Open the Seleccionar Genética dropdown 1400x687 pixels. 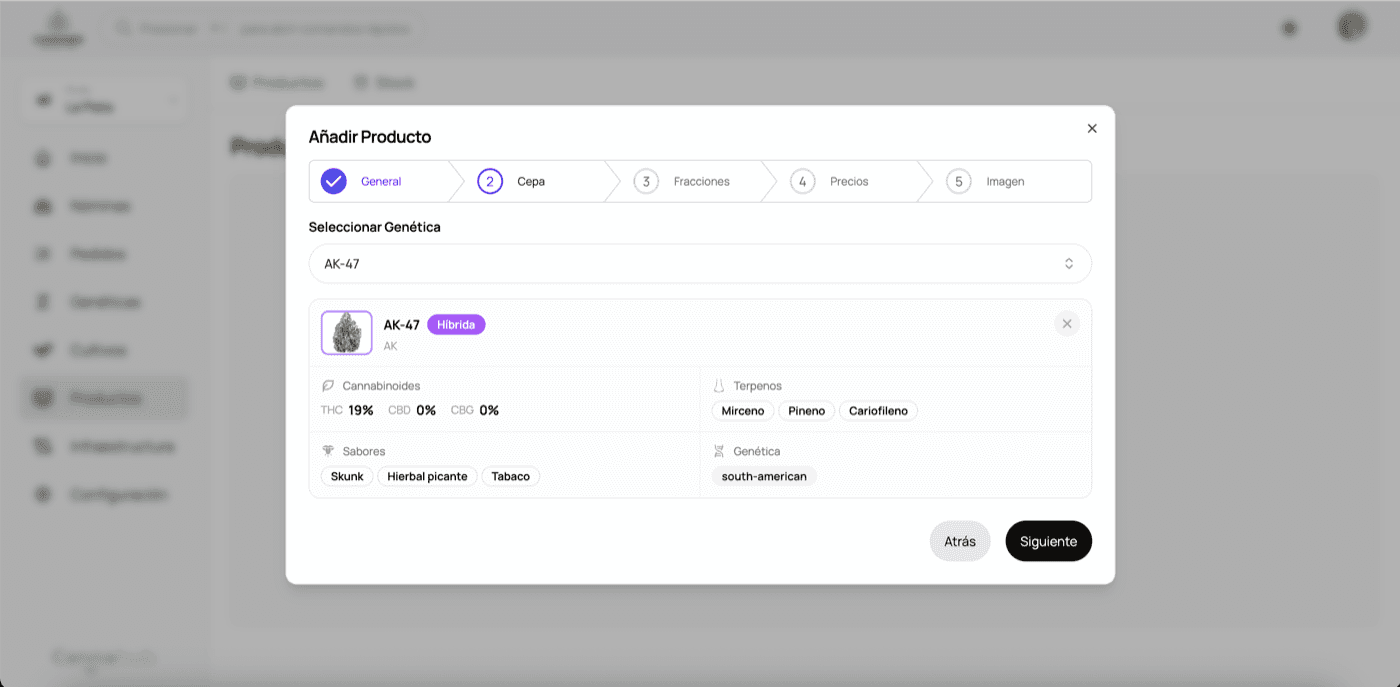(690, 264)
